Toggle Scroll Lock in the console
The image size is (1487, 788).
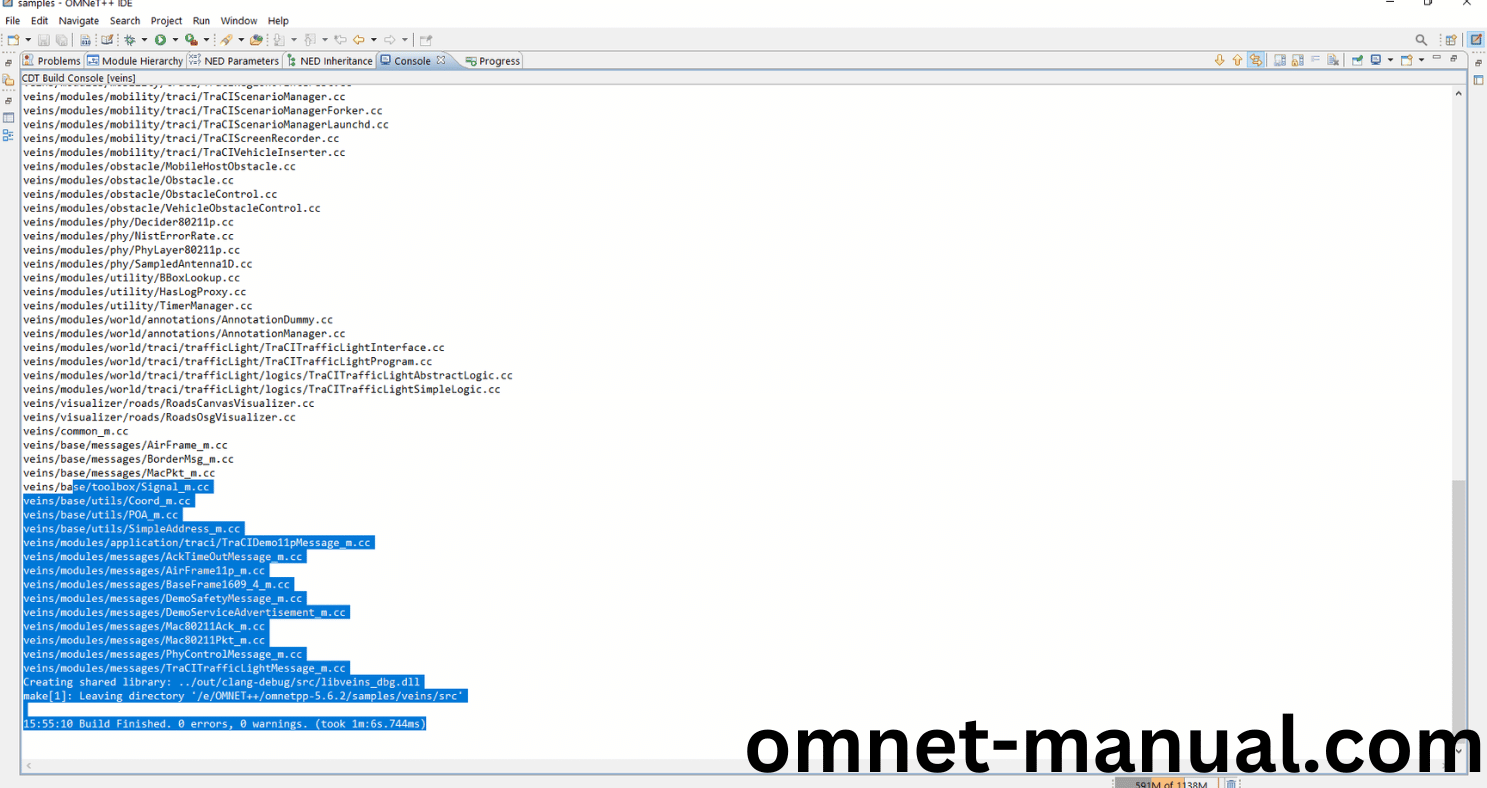pyautogui.click(x=1296, y=60)
